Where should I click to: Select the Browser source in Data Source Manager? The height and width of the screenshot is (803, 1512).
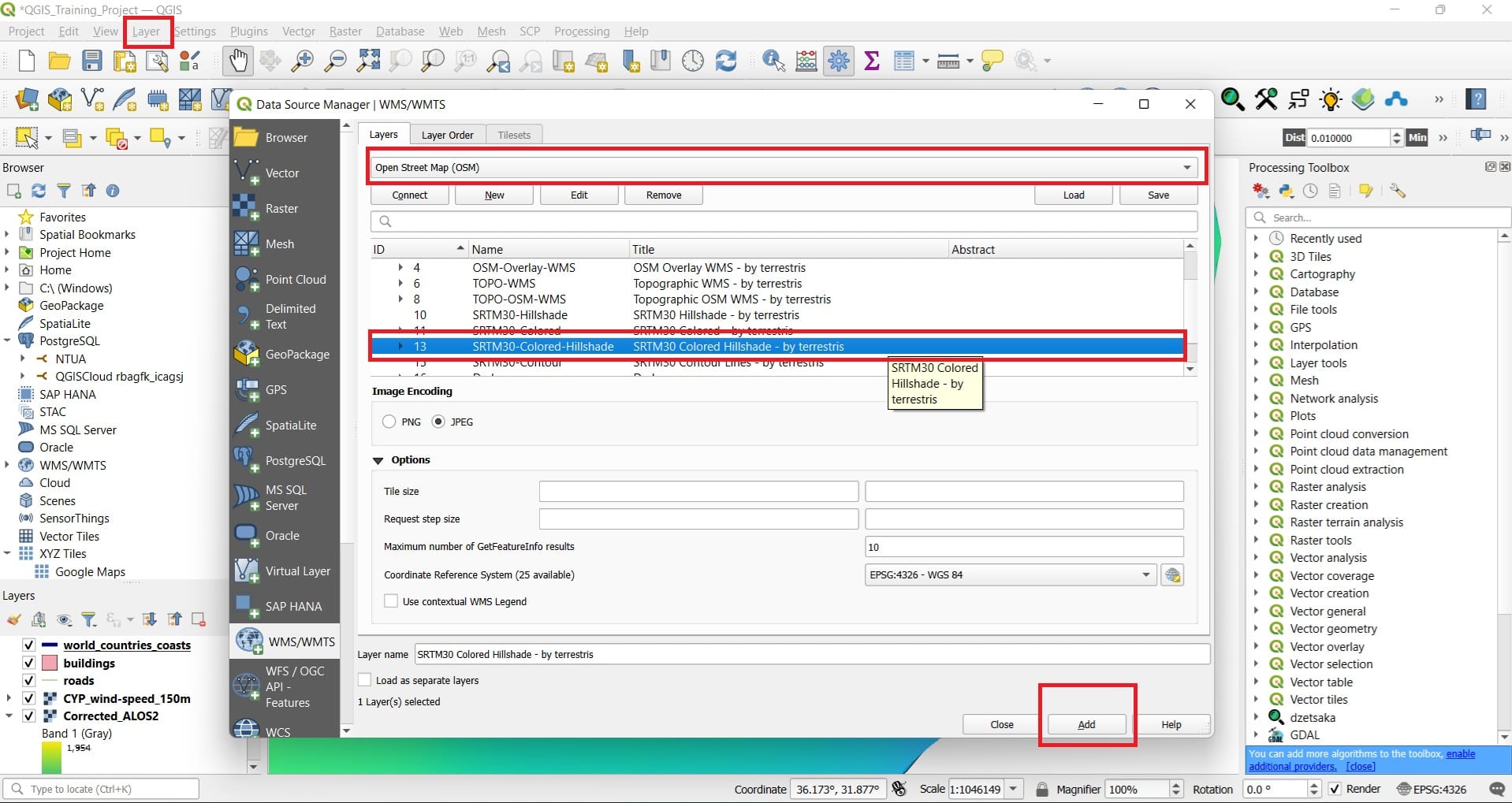pos(285,137)
